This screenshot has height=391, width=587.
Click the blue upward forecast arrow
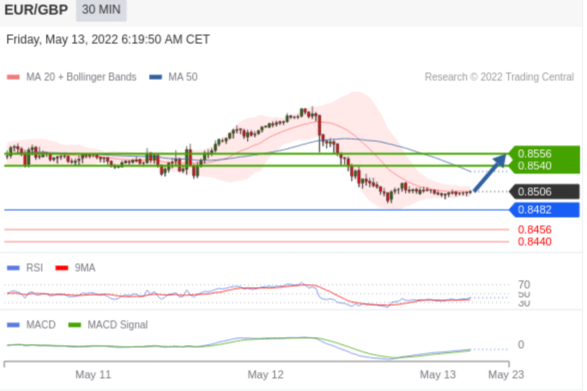tap(490, 172)
